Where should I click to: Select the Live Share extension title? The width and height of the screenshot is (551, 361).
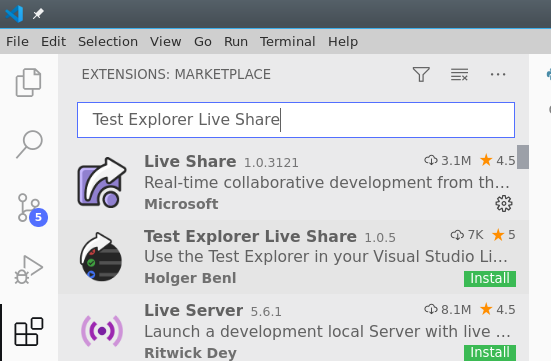click(190, 161)
